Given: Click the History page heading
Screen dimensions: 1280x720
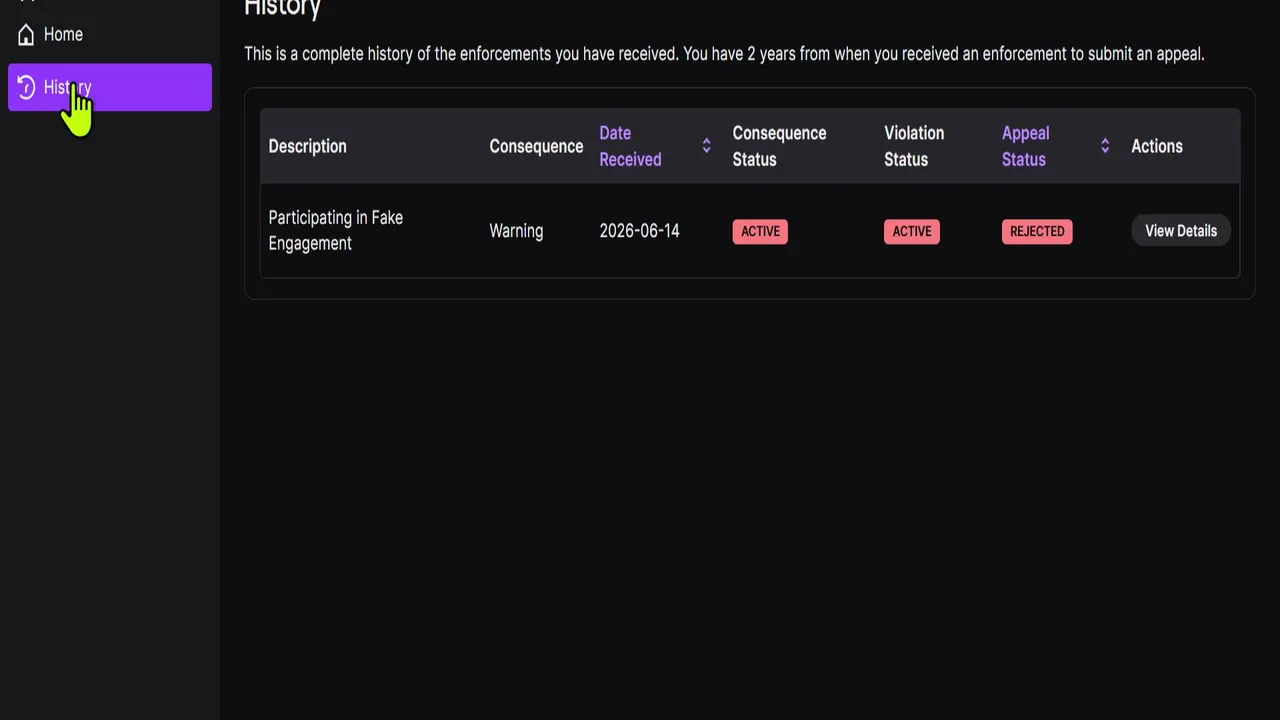Looking at the screenshot, I should (282, 8).
